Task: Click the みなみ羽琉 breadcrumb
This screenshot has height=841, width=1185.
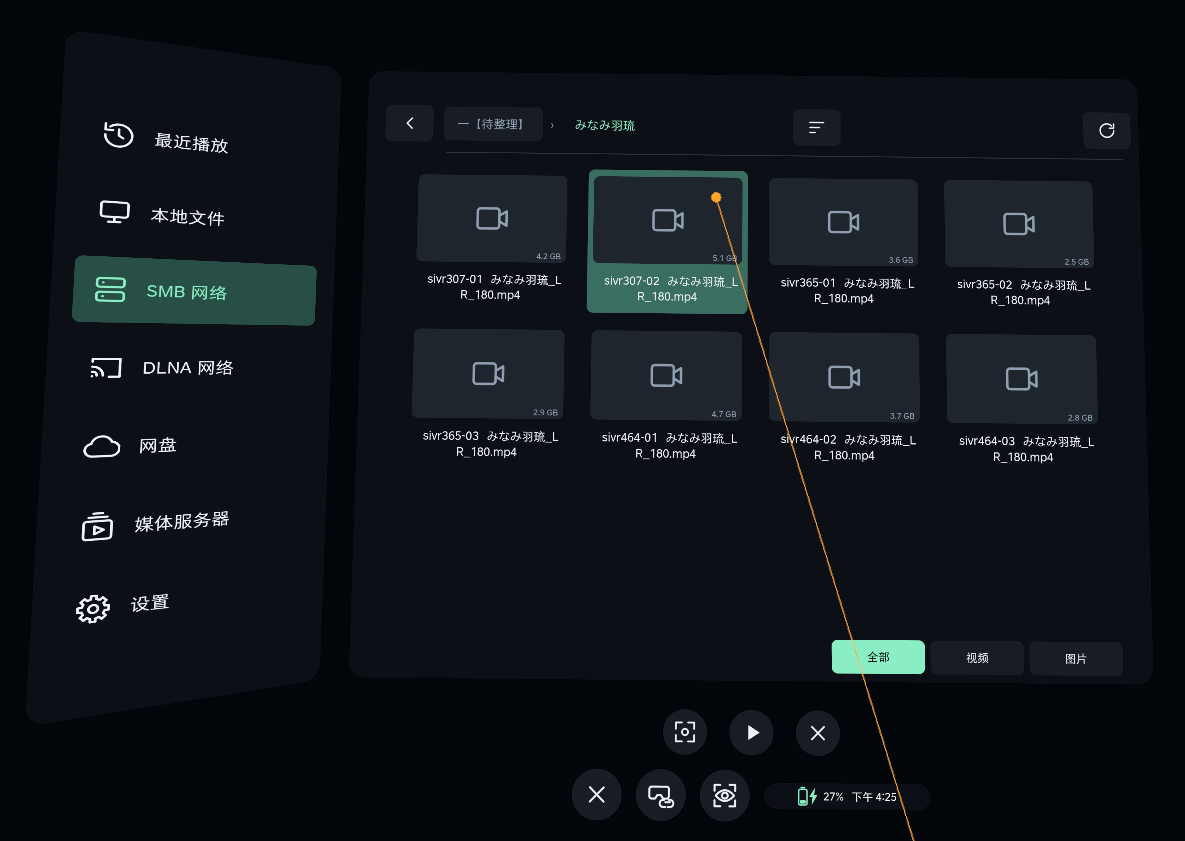Action: point(605,125)
